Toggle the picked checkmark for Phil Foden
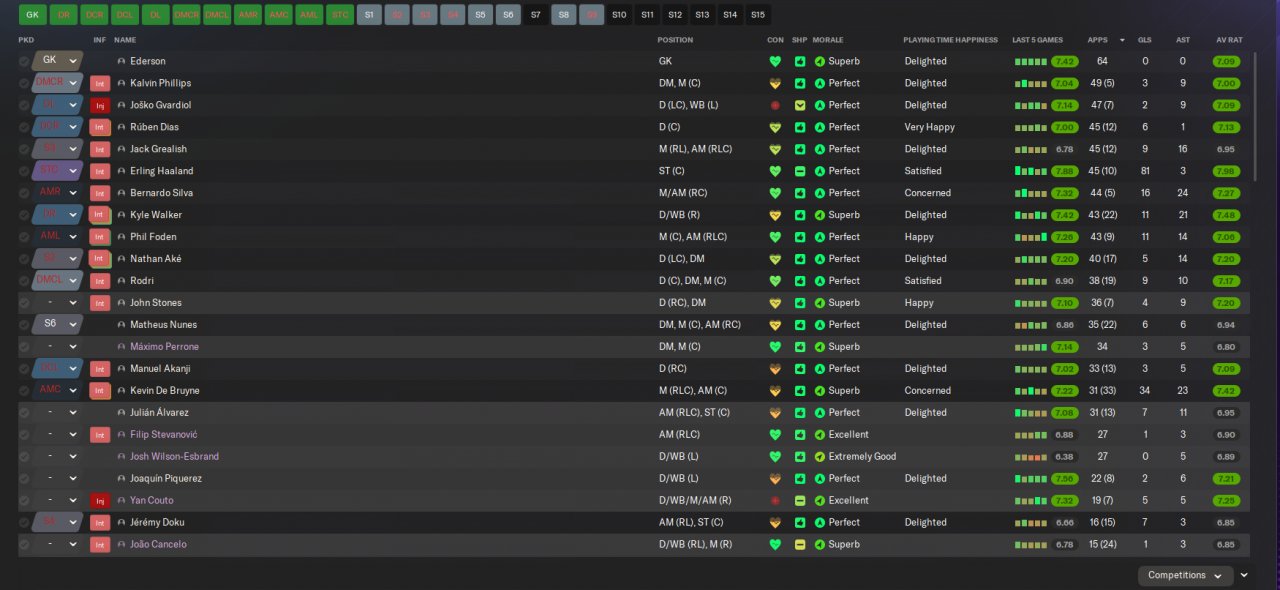 24,237
